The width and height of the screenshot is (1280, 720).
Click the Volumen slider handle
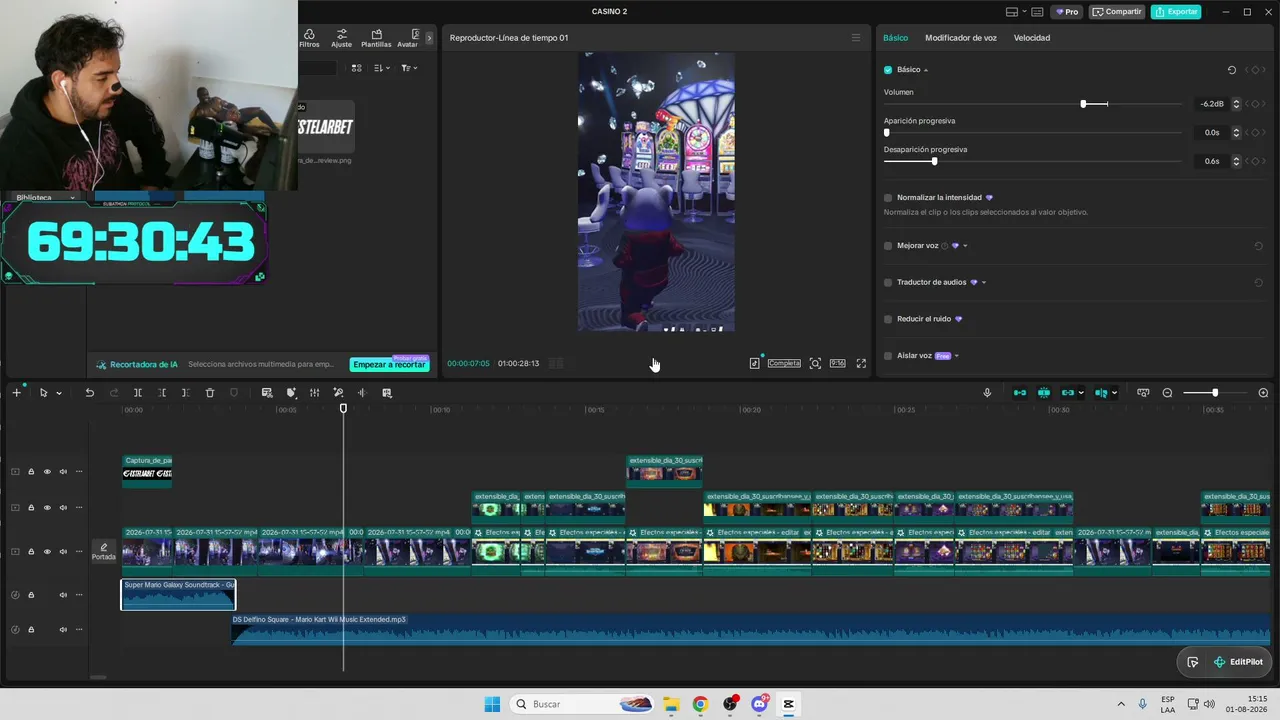[x=1083, y=104]
